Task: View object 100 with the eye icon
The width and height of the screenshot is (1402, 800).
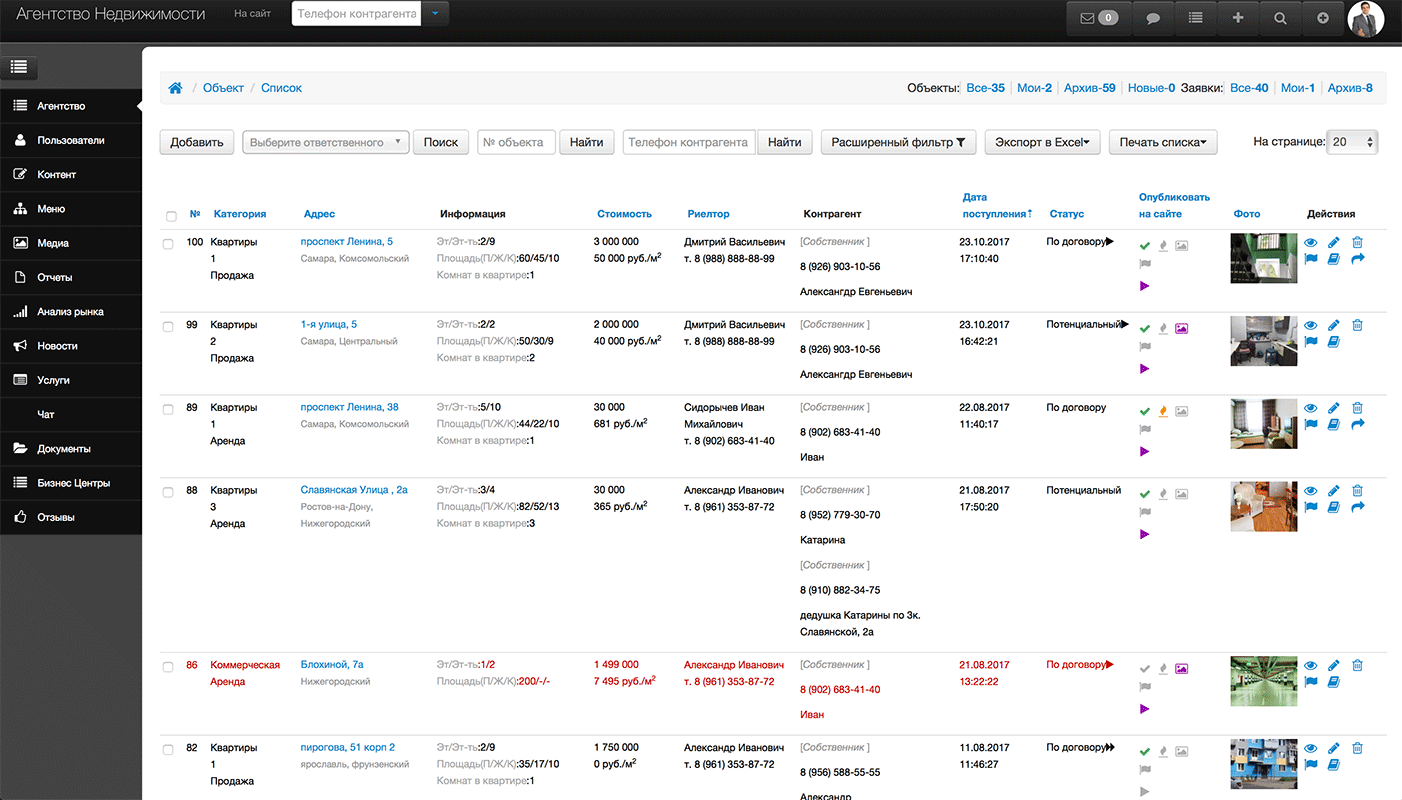Action: coord(1311,242)
